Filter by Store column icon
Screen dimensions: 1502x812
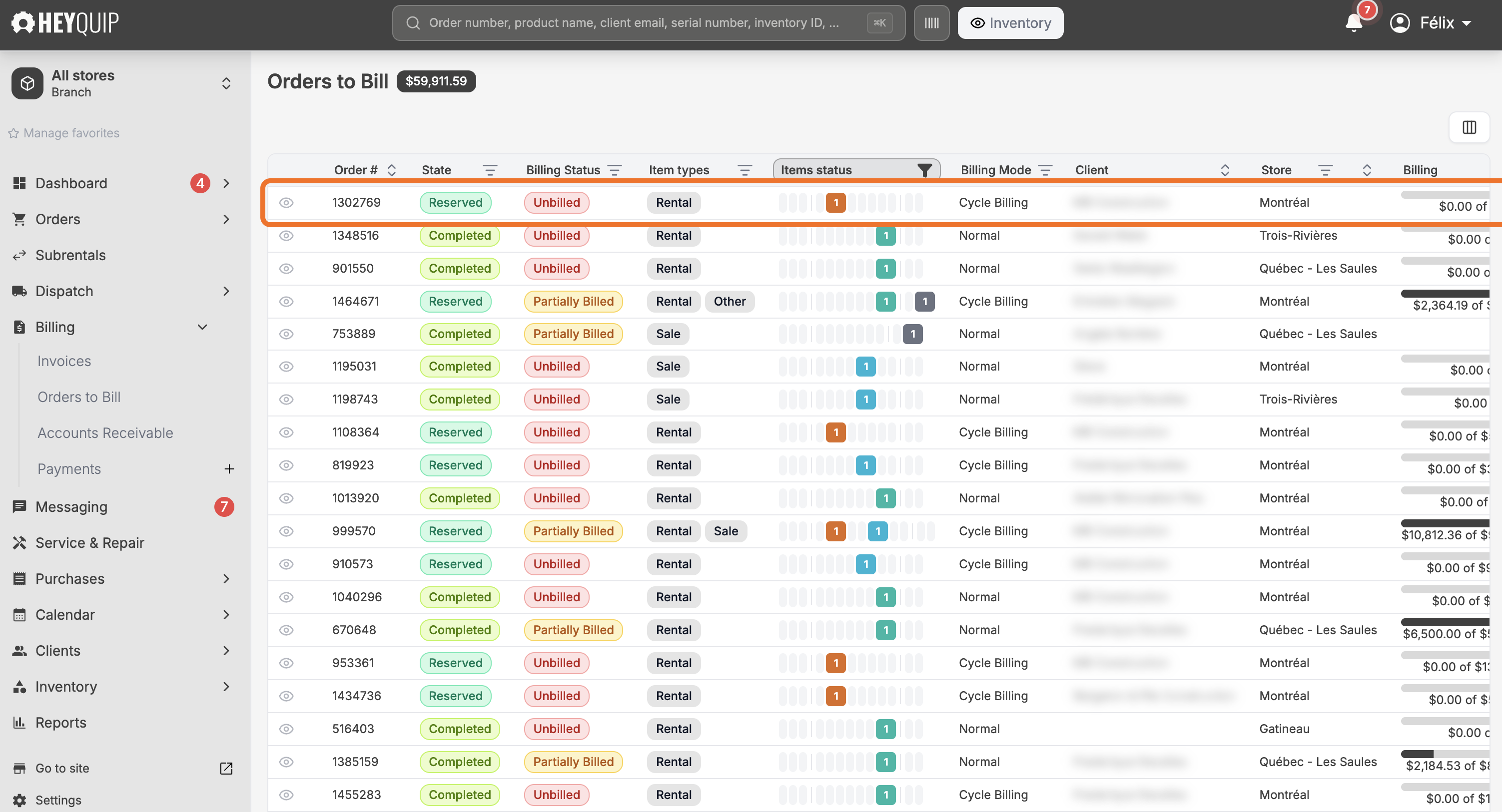pyautogui.click(x=1325, y=170)
